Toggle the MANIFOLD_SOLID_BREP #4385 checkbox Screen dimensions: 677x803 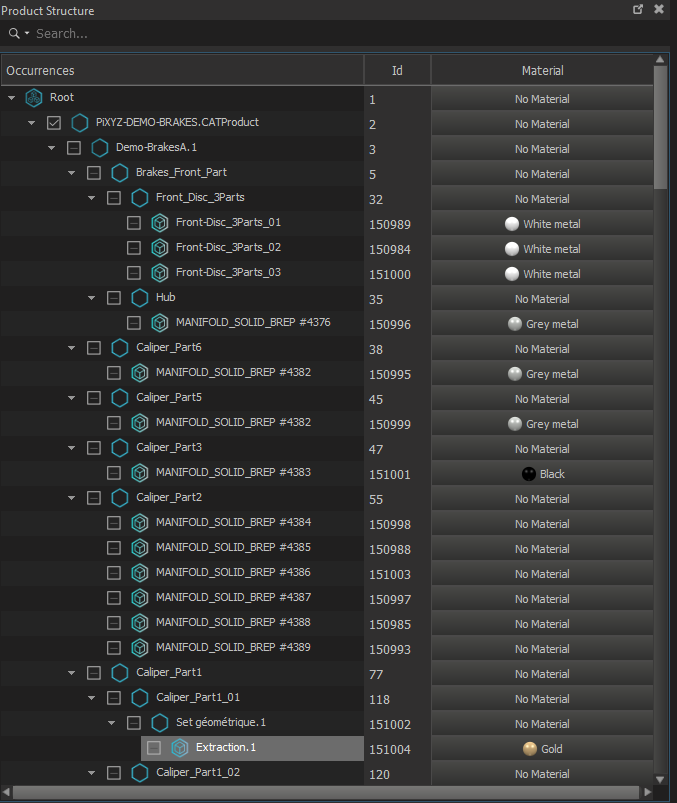click(114, 548)
